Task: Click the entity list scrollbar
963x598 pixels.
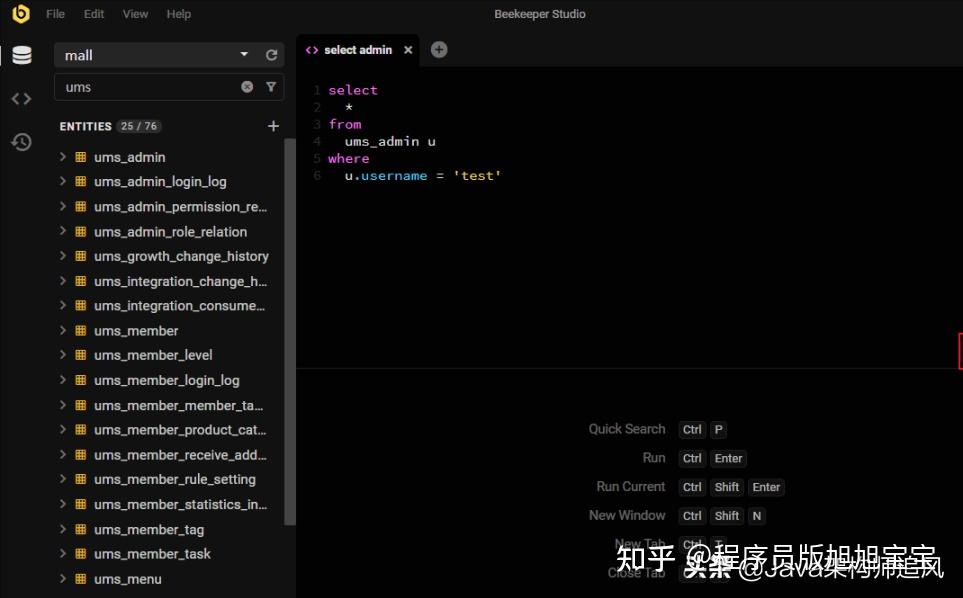Action: pyautogui.click(x=290, y=332)
